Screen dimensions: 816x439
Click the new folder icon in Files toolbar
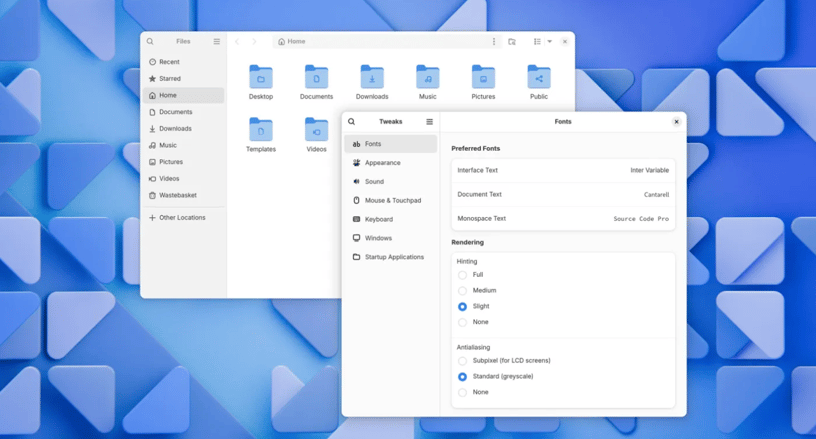coord(512,42)
